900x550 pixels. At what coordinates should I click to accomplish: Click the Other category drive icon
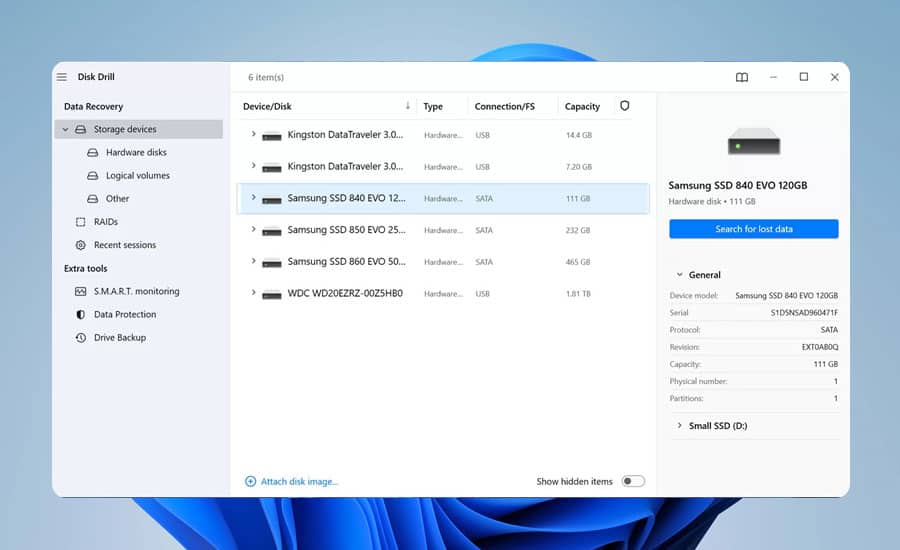point(92,199)
